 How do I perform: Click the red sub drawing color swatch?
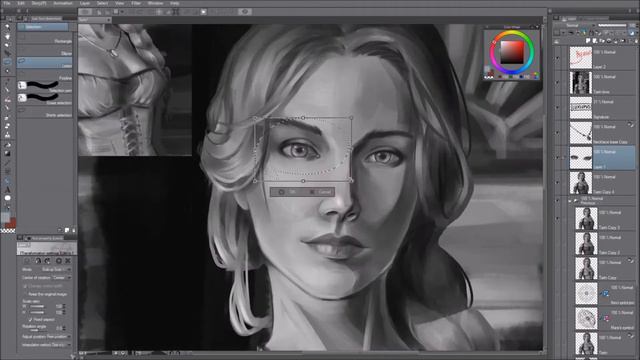pos(12,223)
